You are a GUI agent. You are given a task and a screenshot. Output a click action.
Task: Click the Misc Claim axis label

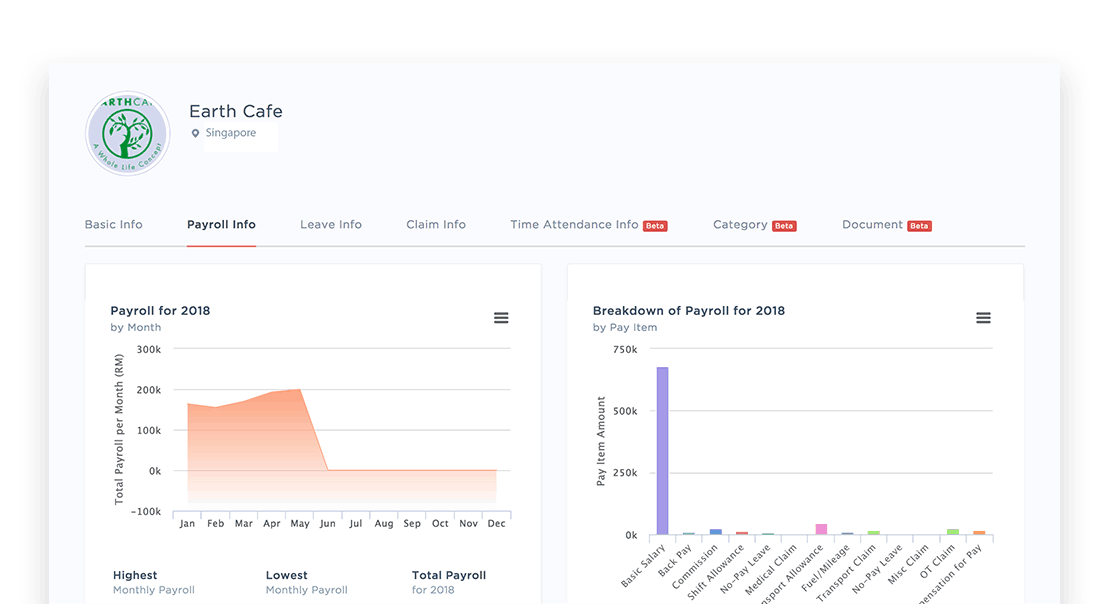[908, 564]
